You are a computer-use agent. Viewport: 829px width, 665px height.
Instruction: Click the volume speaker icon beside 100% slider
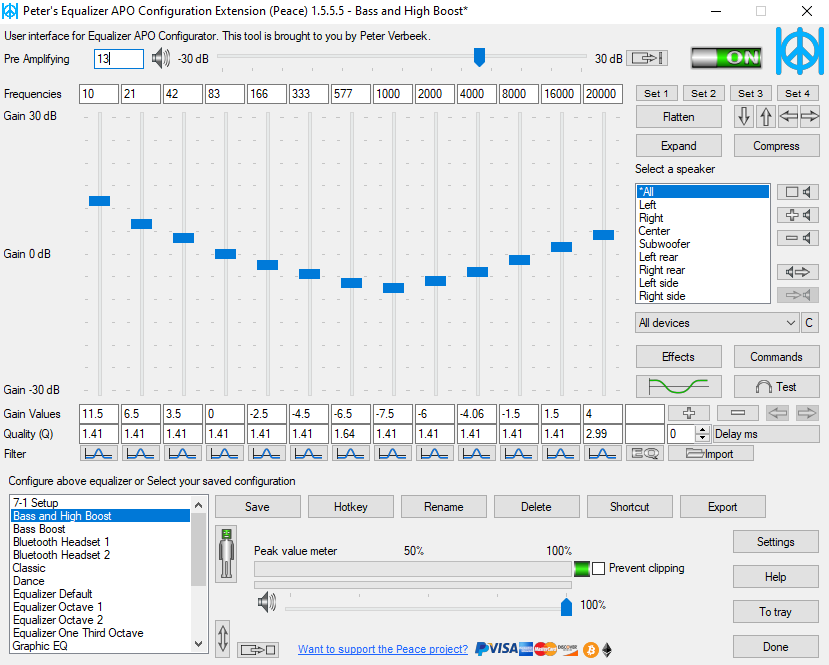coord(267,602)
